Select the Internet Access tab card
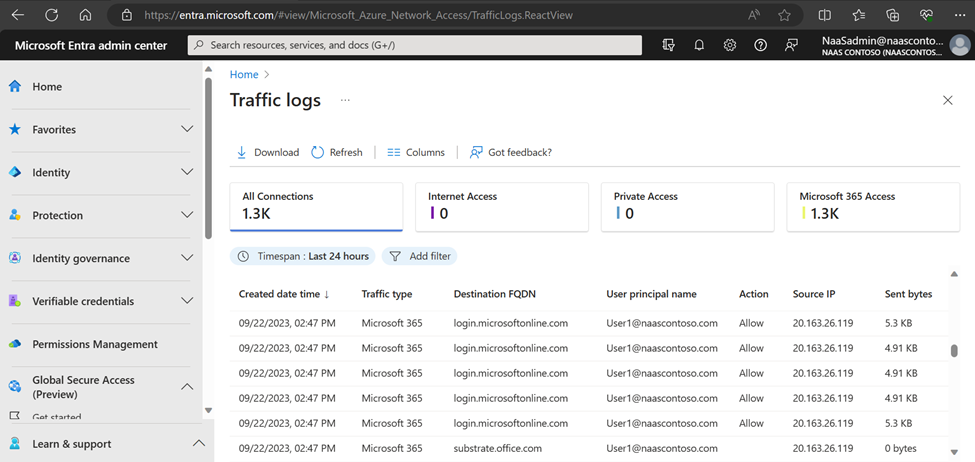Screen dimensions: 975x462 click(502, 207)
